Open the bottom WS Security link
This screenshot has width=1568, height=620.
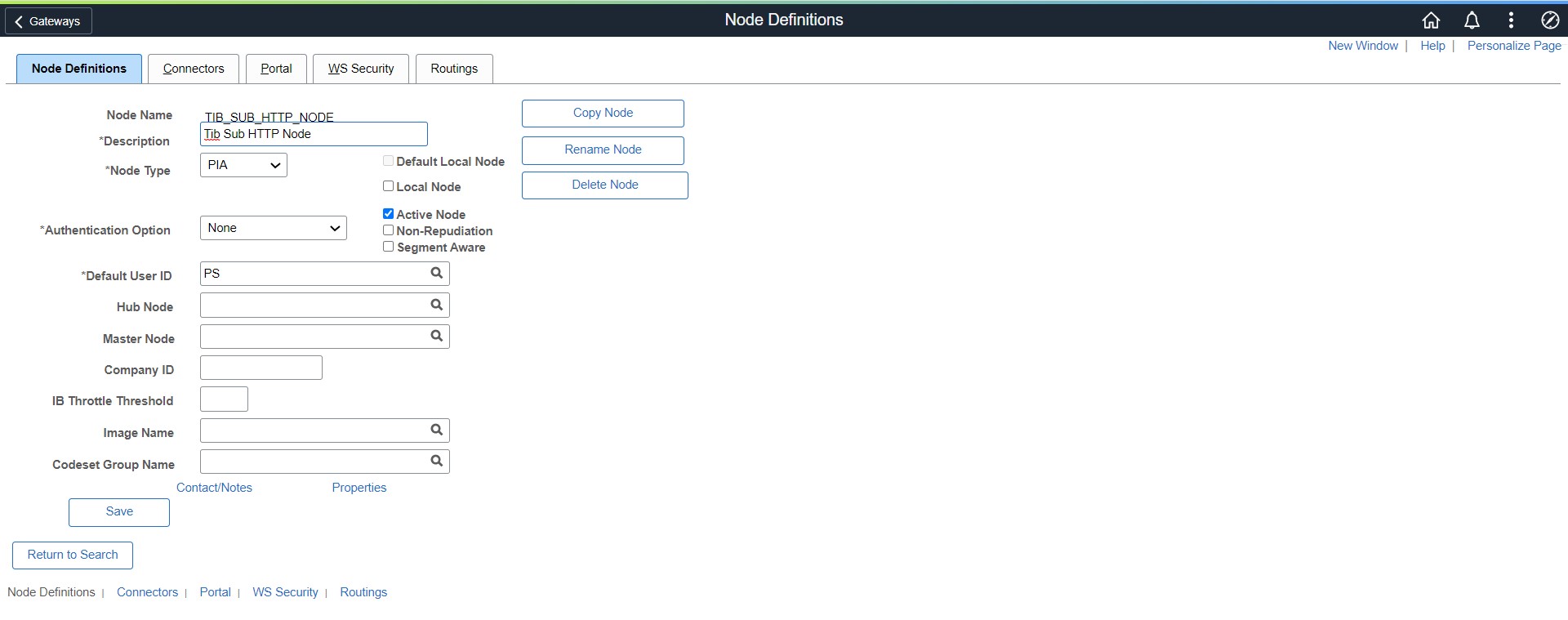click(x=285, y=592)
